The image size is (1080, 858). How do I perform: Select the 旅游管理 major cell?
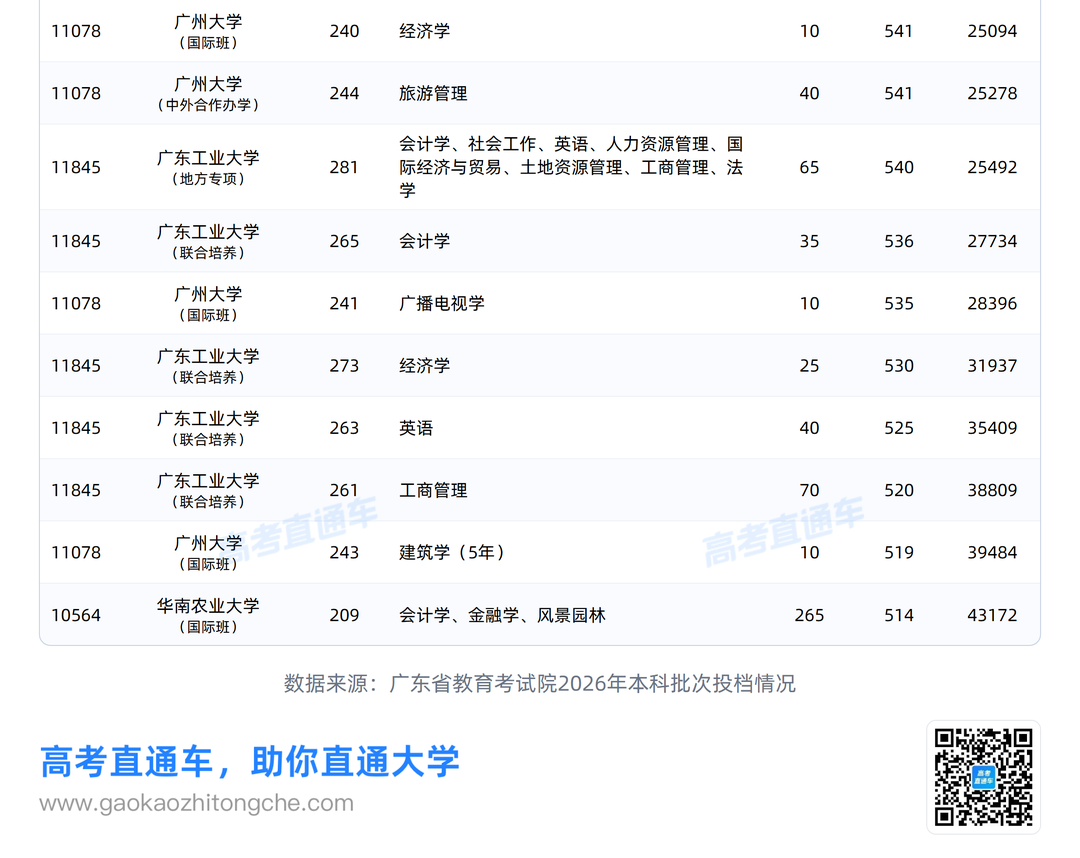[433, 93]
